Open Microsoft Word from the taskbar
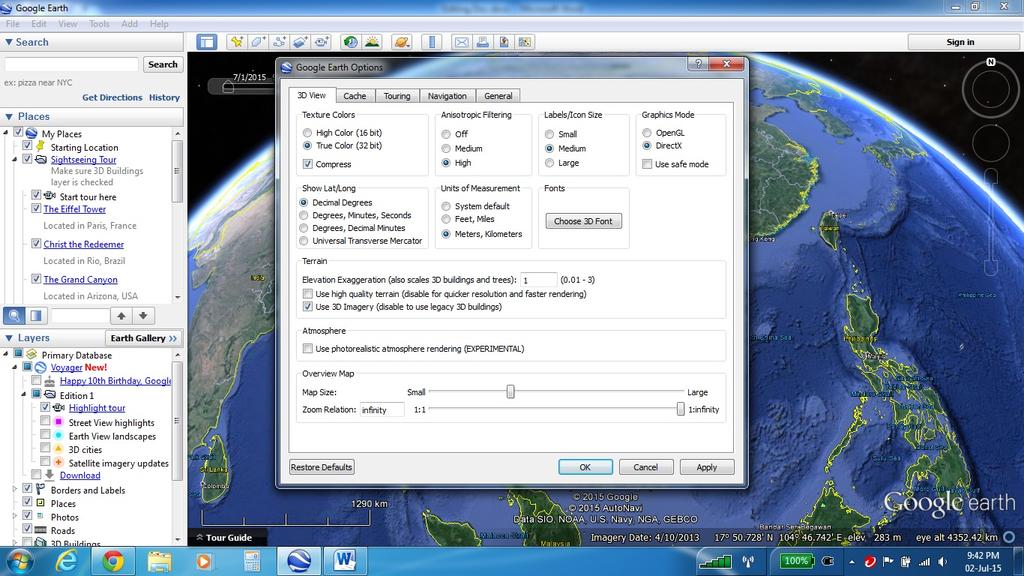Viewport: 1024px width, 576px height. (346, 560)
